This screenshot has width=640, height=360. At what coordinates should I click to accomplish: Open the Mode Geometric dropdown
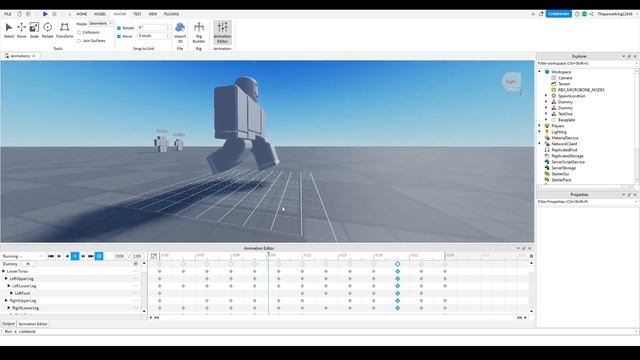100,24
